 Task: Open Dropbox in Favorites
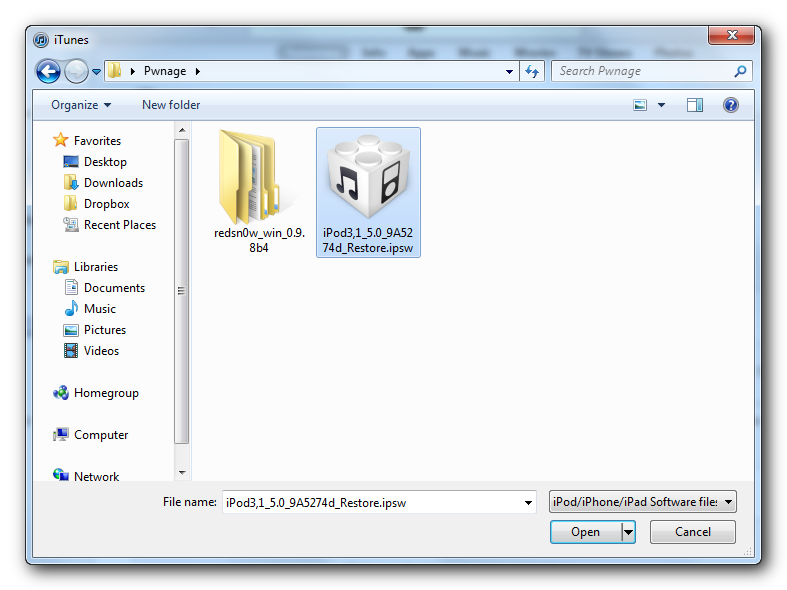pos(106,204)
